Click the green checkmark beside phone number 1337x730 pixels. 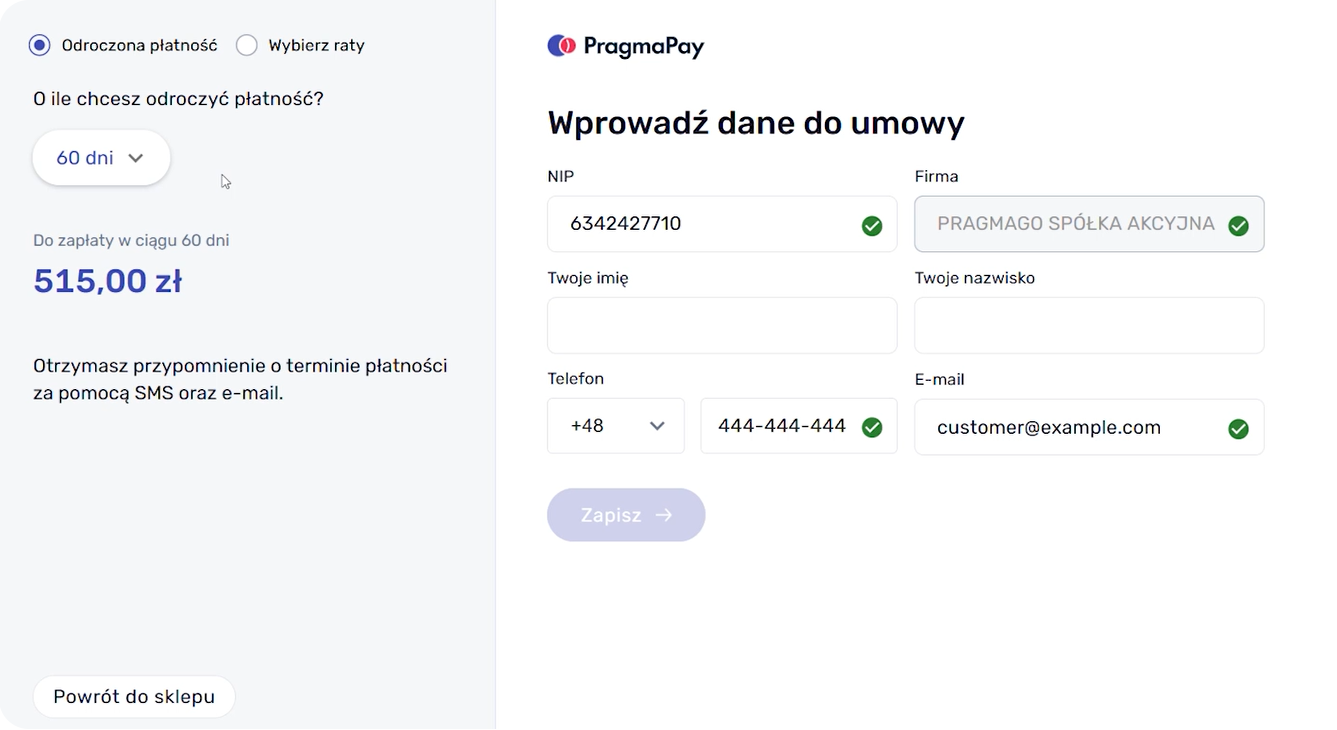point(872,428)
